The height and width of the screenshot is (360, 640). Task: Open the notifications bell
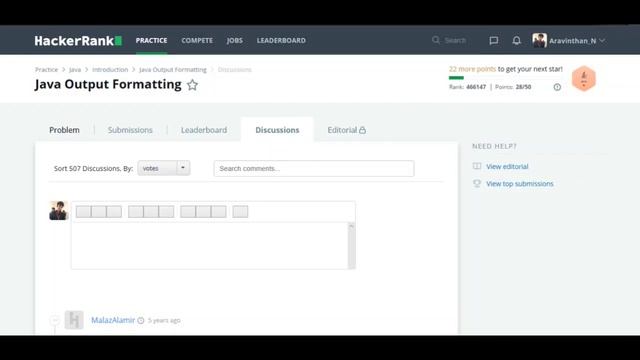(516, 40)
